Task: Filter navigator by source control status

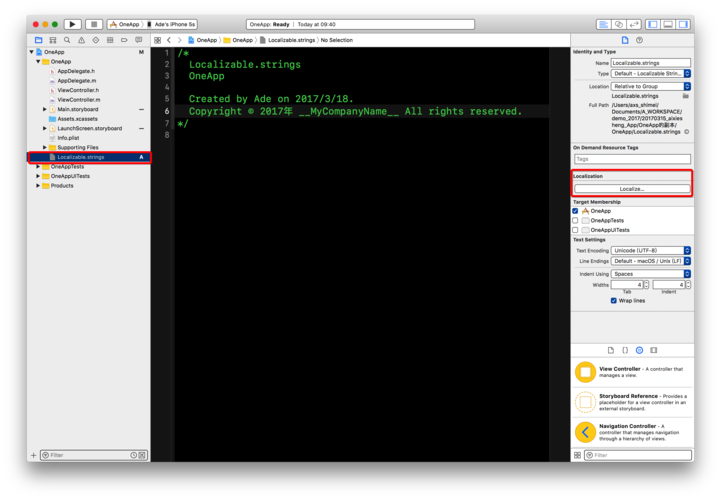Action: pos(142,455)
